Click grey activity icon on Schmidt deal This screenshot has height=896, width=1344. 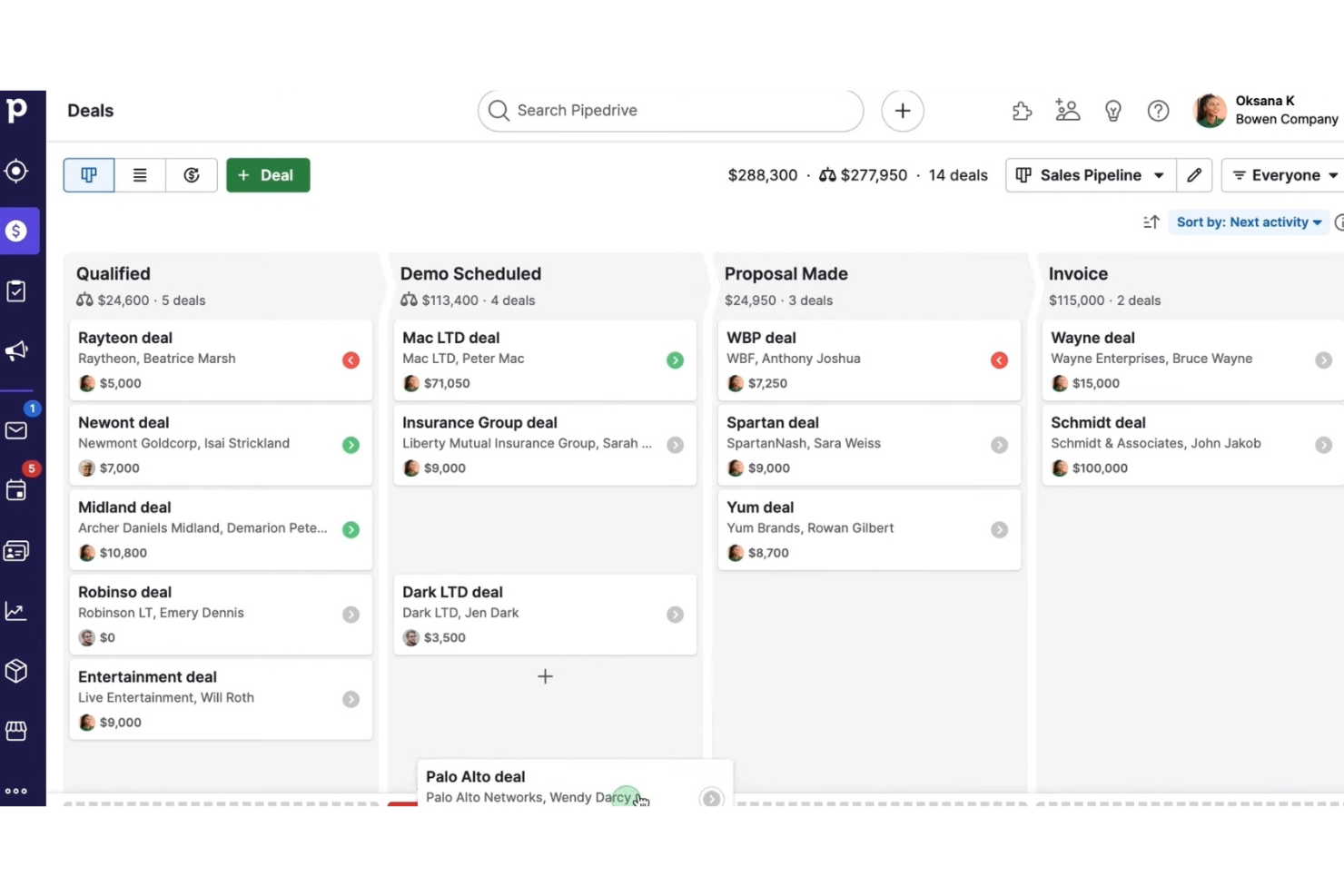[x=1323, y=445]
